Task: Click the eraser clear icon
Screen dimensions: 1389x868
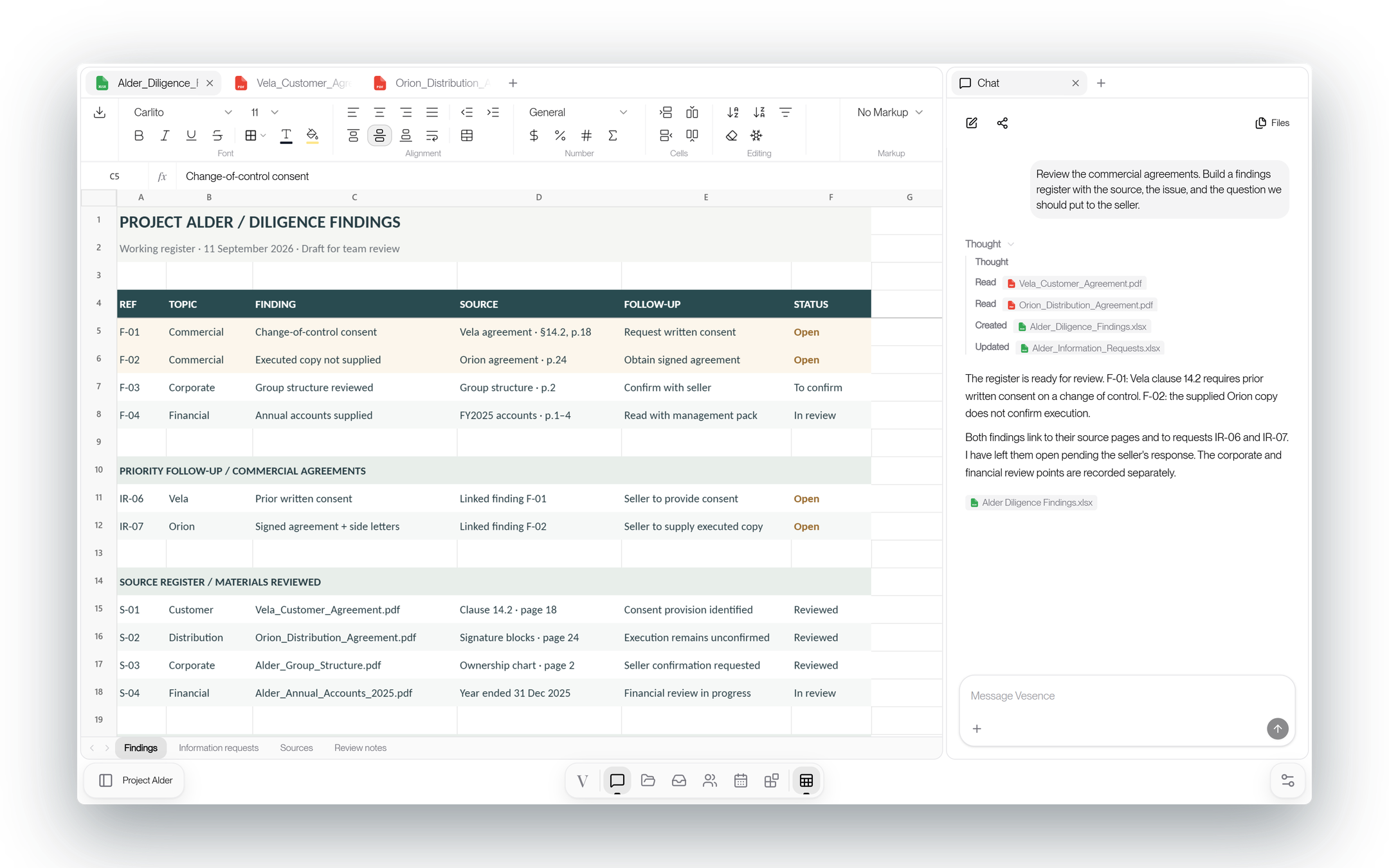Action: pos(732,136)
